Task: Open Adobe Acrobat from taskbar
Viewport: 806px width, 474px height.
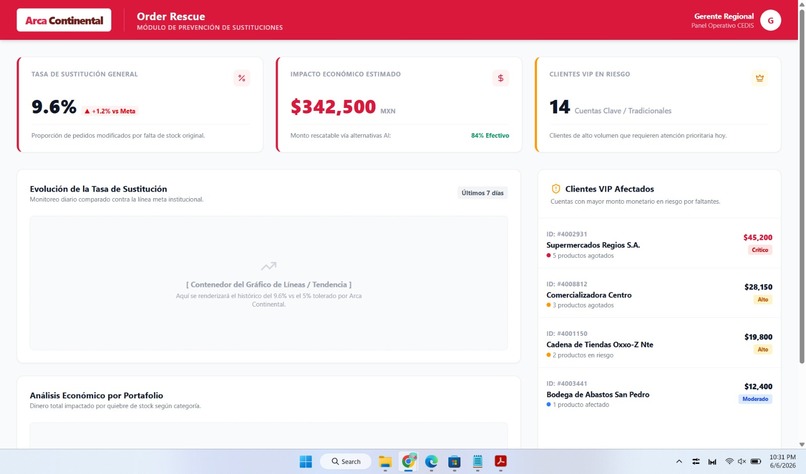Action: click(501, 462)
